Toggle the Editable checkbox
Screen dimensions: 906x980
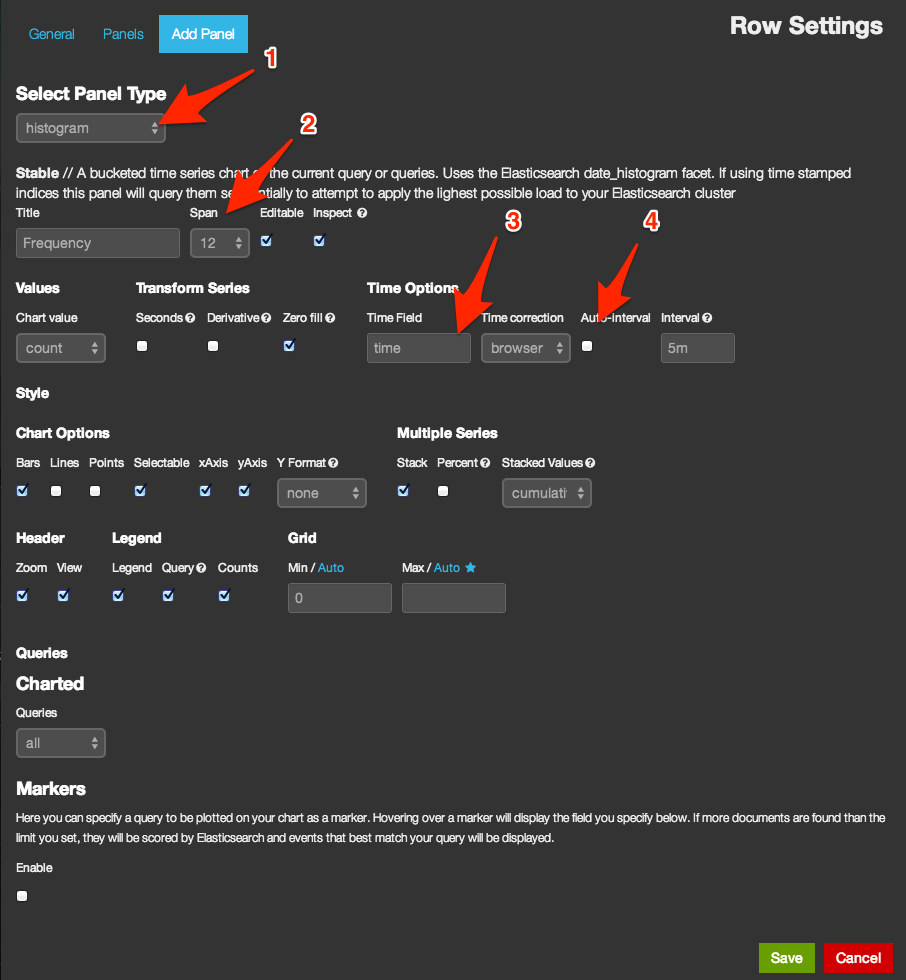tap(266, 241)
